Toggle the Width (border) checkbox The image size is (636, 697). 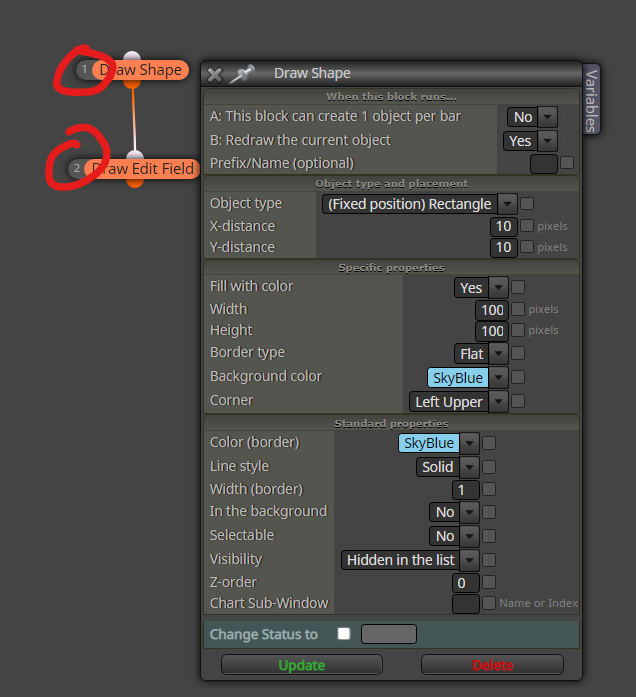click(489, 489)
